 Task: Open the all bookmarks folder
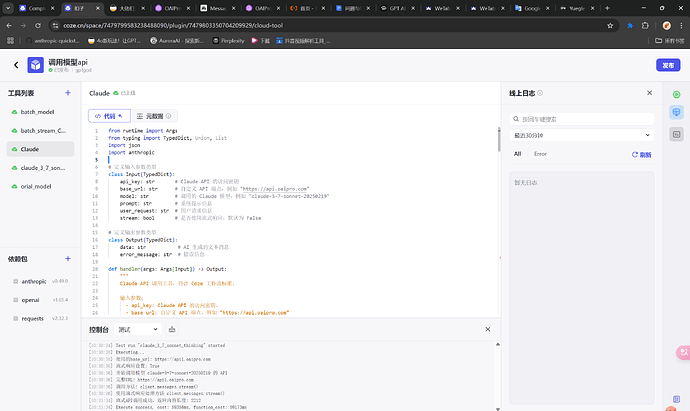670,40
